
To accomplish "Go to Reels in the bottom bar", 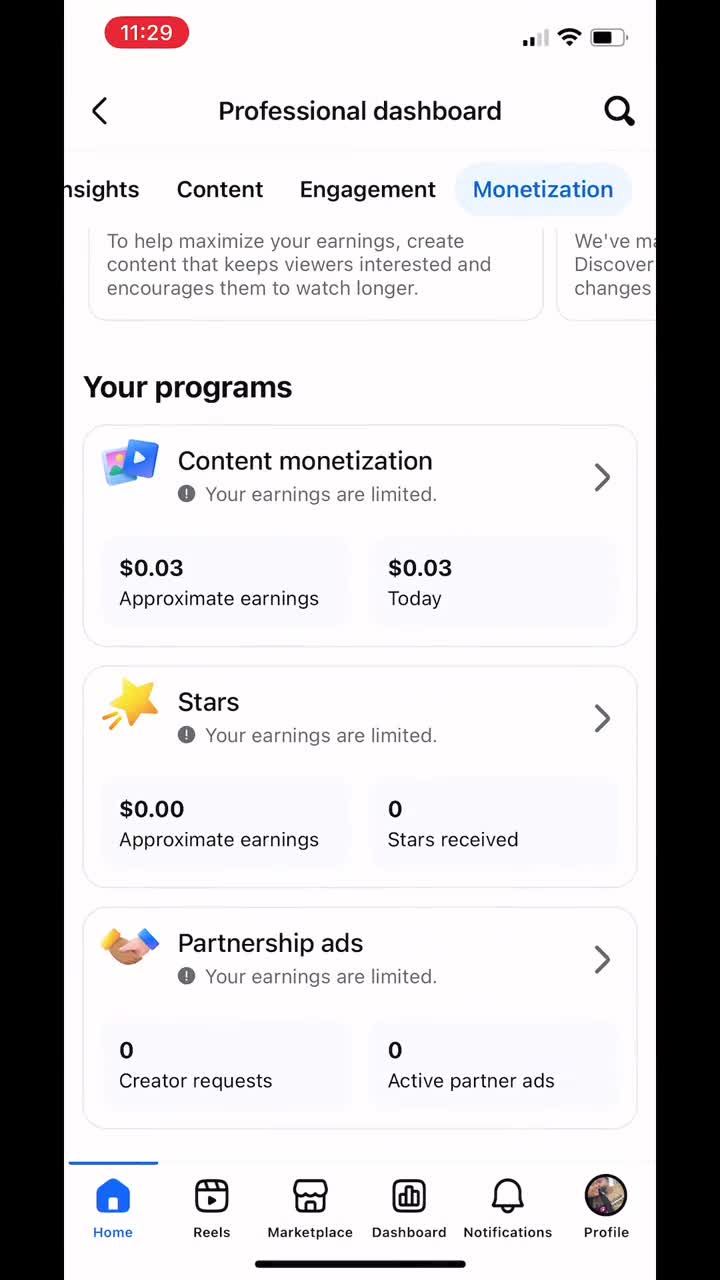I will 212,1196.
